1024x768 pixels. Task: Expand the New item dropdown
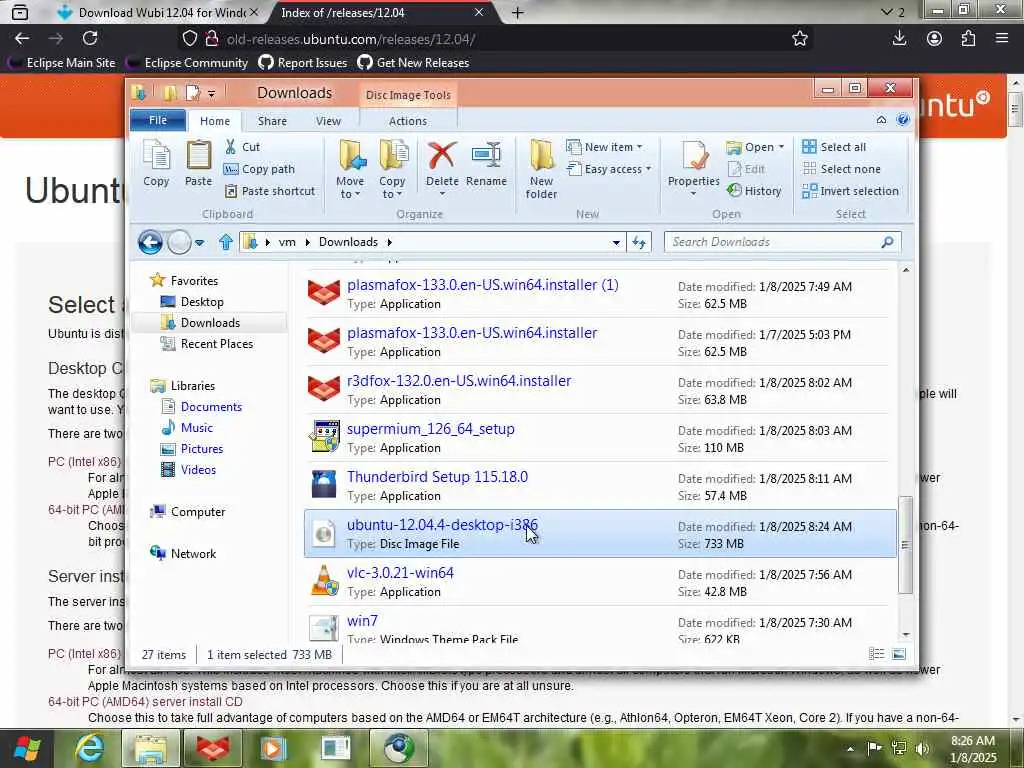[x=604, y=147]
